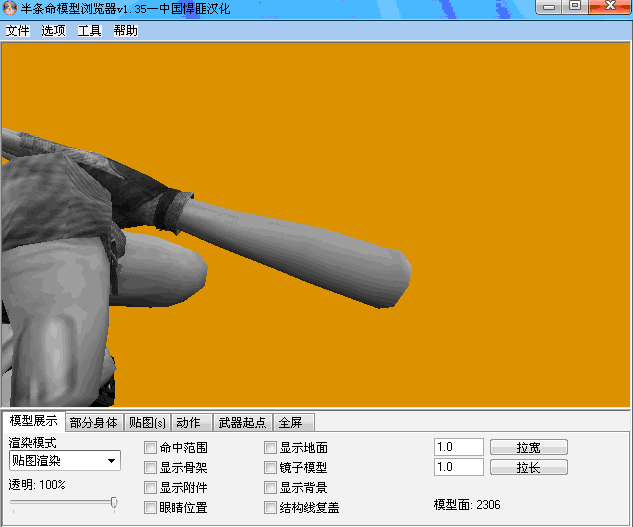Select the 武器起点 tab
The image size is (633, 527).
[x=242, y=423]
